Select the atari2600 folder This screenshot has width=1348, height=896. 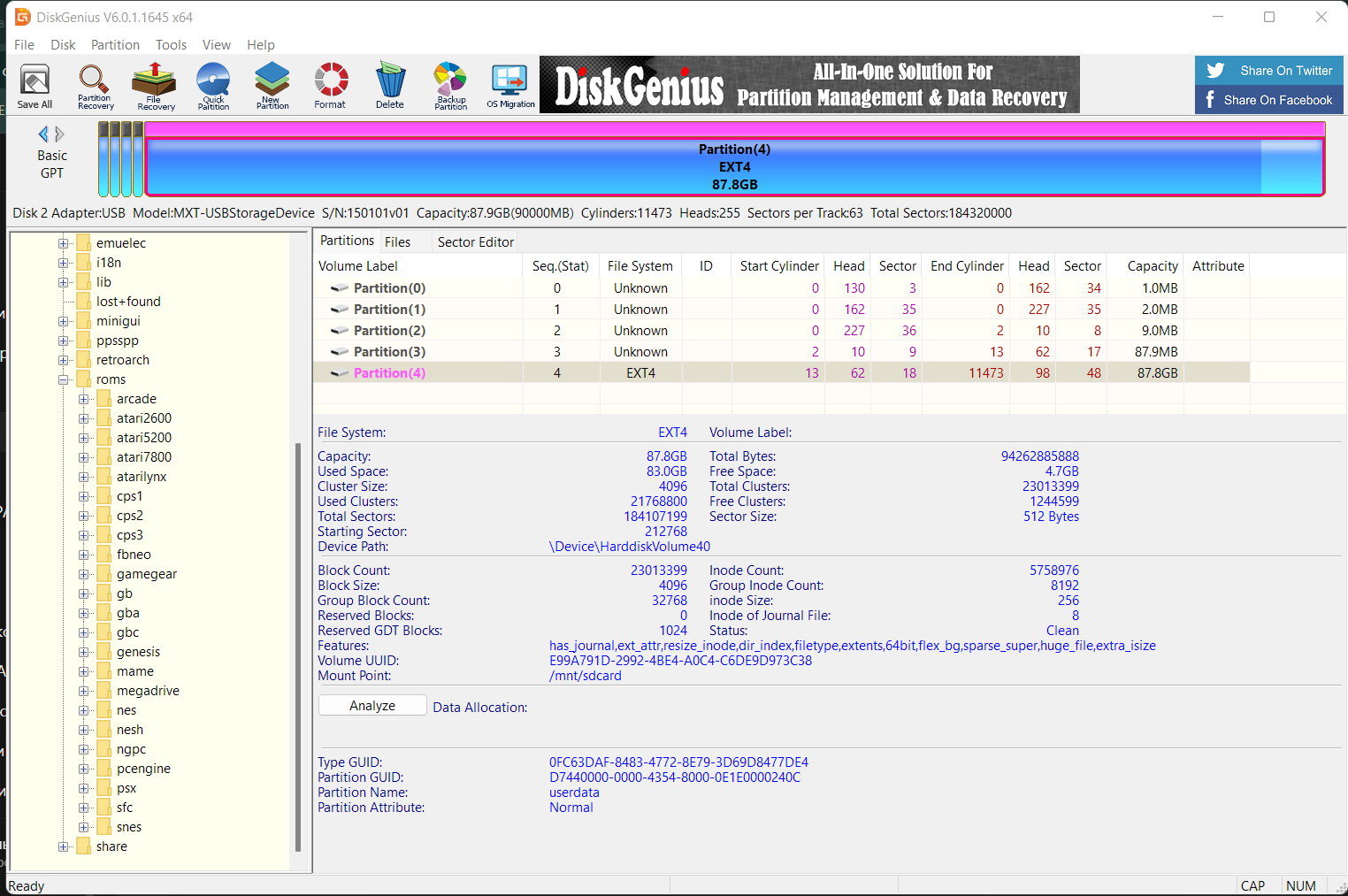point(144,418)
